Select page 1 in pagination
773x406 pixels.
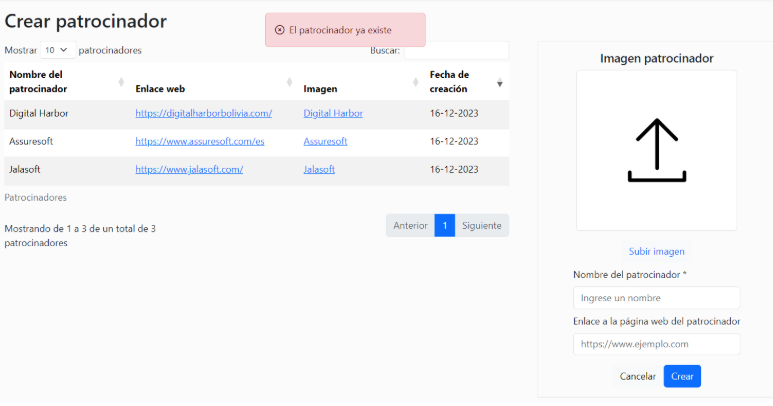coord(445,225)
